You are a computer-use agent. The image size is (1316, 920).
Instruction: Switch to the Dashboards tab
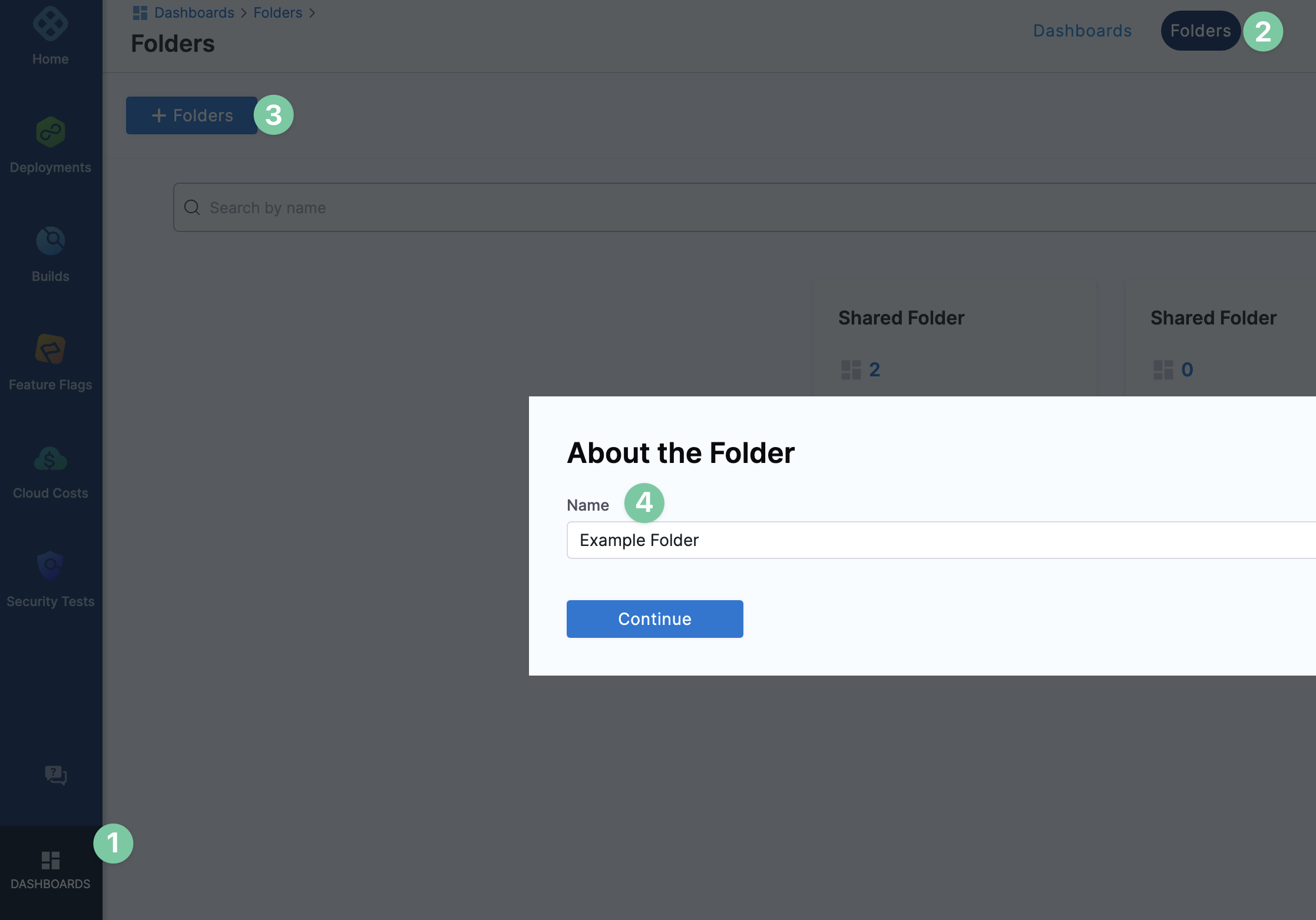1082,31
